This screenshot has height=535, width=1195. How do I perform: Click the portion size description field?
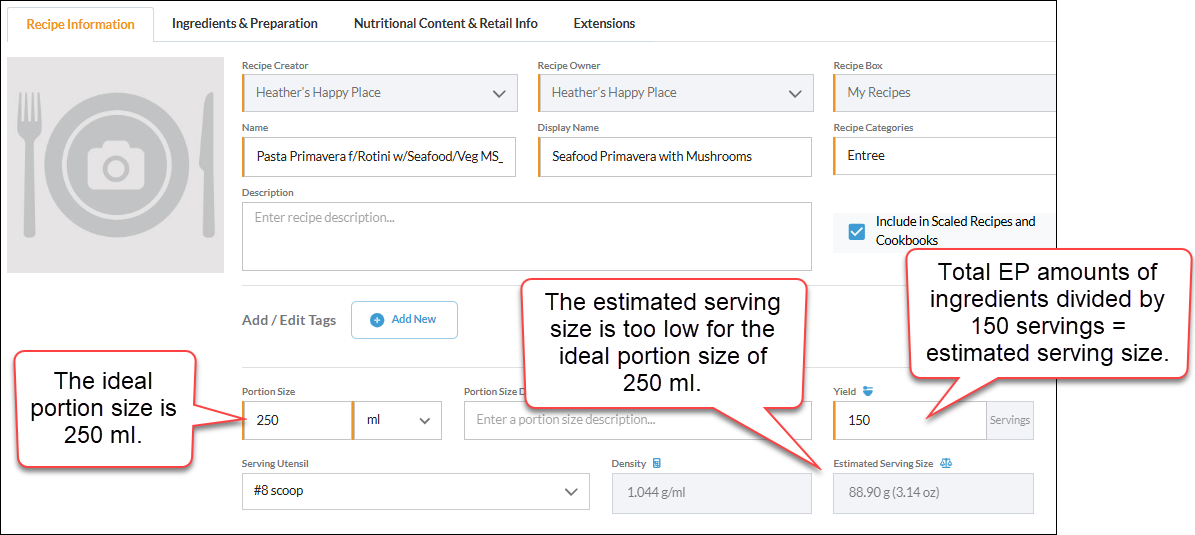click(638, 420)
